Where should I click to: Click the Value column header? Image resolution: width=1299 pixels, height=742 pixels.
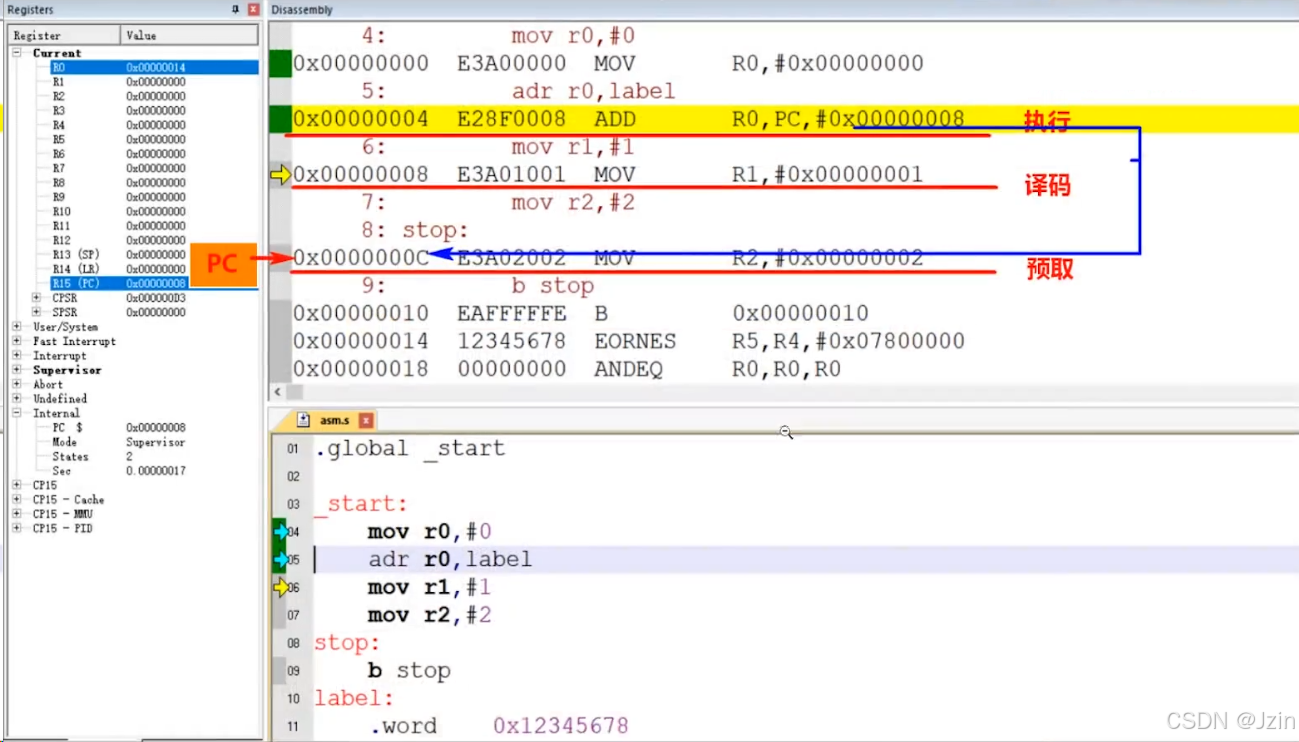click(x=189, y=35)
